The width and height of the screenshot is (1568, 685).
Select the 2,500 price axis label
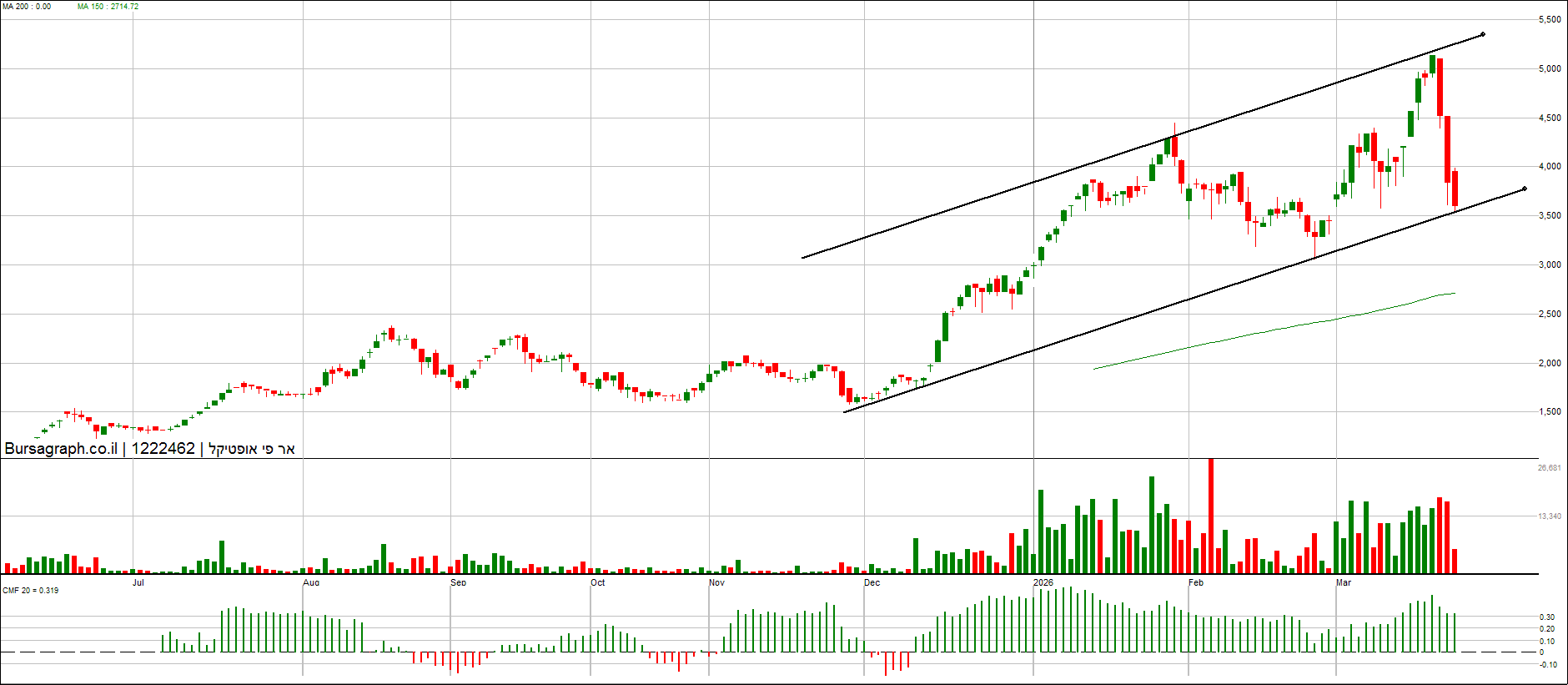[1550, 314]
